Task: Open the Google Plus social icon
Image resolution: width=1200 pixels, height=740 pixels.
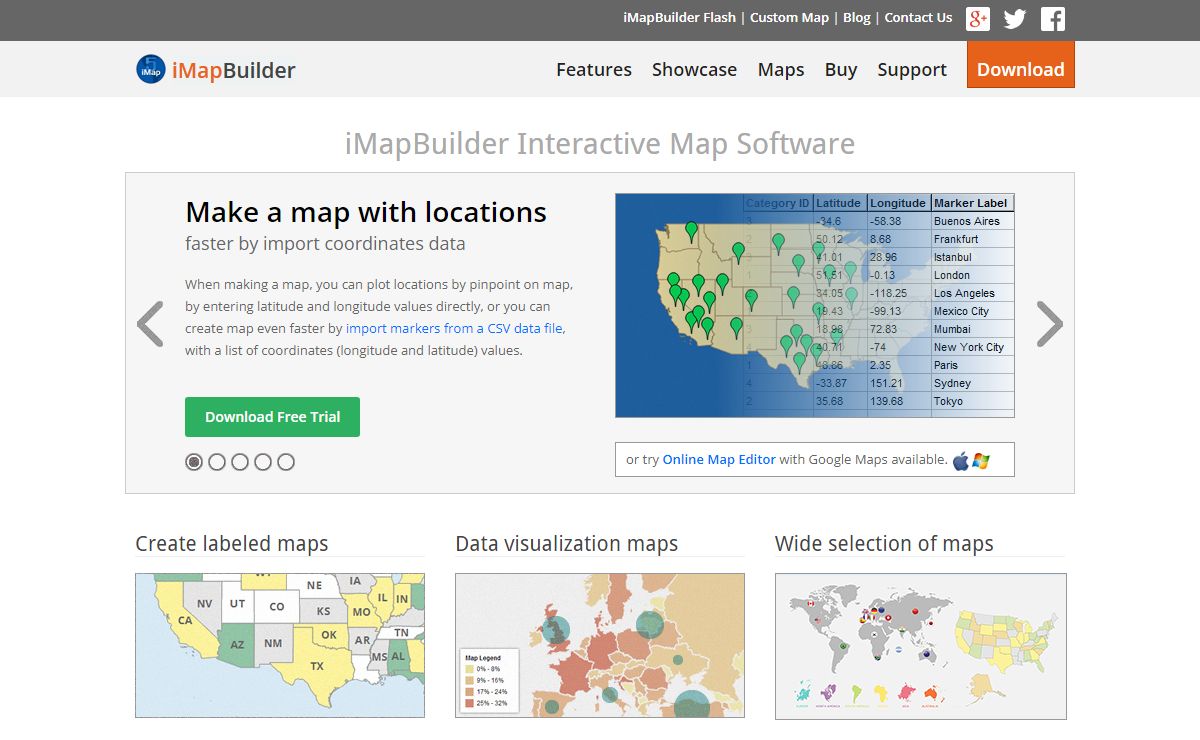Action: (x=977, y=18)
